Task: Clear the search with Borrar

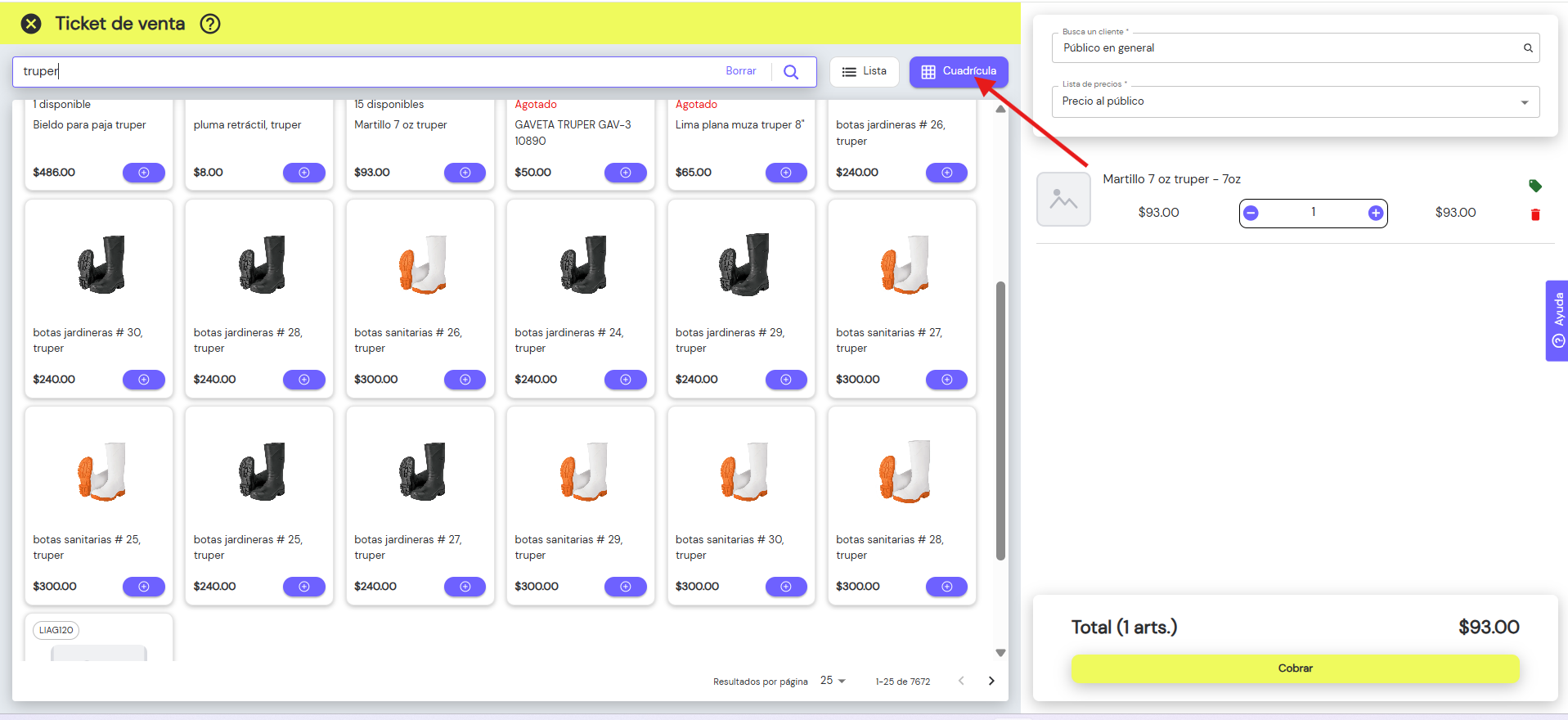Action: 740,71
